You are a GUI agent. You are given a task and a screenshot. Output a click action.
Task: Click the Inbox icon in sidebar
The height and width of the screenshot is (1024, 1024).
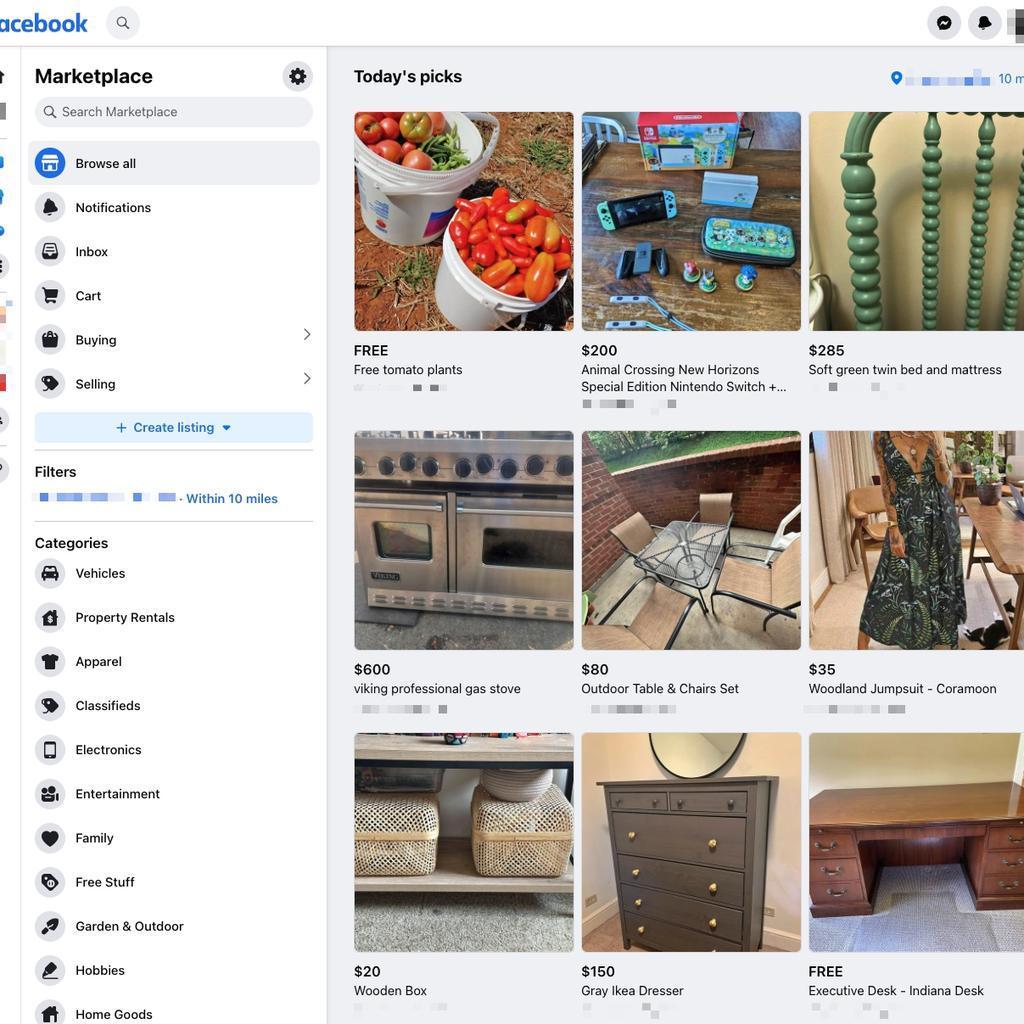pos(50,252)
